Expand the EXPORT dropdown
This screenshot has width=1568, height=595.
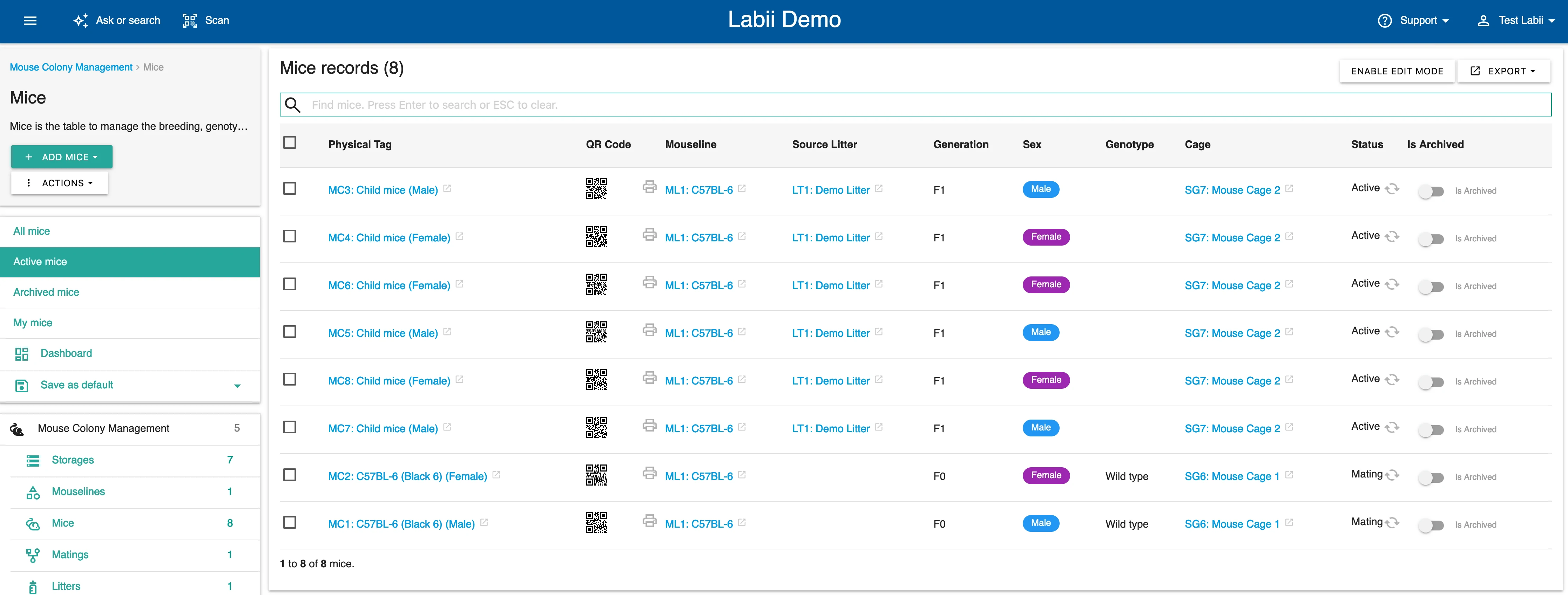[x=1503, y=71]
